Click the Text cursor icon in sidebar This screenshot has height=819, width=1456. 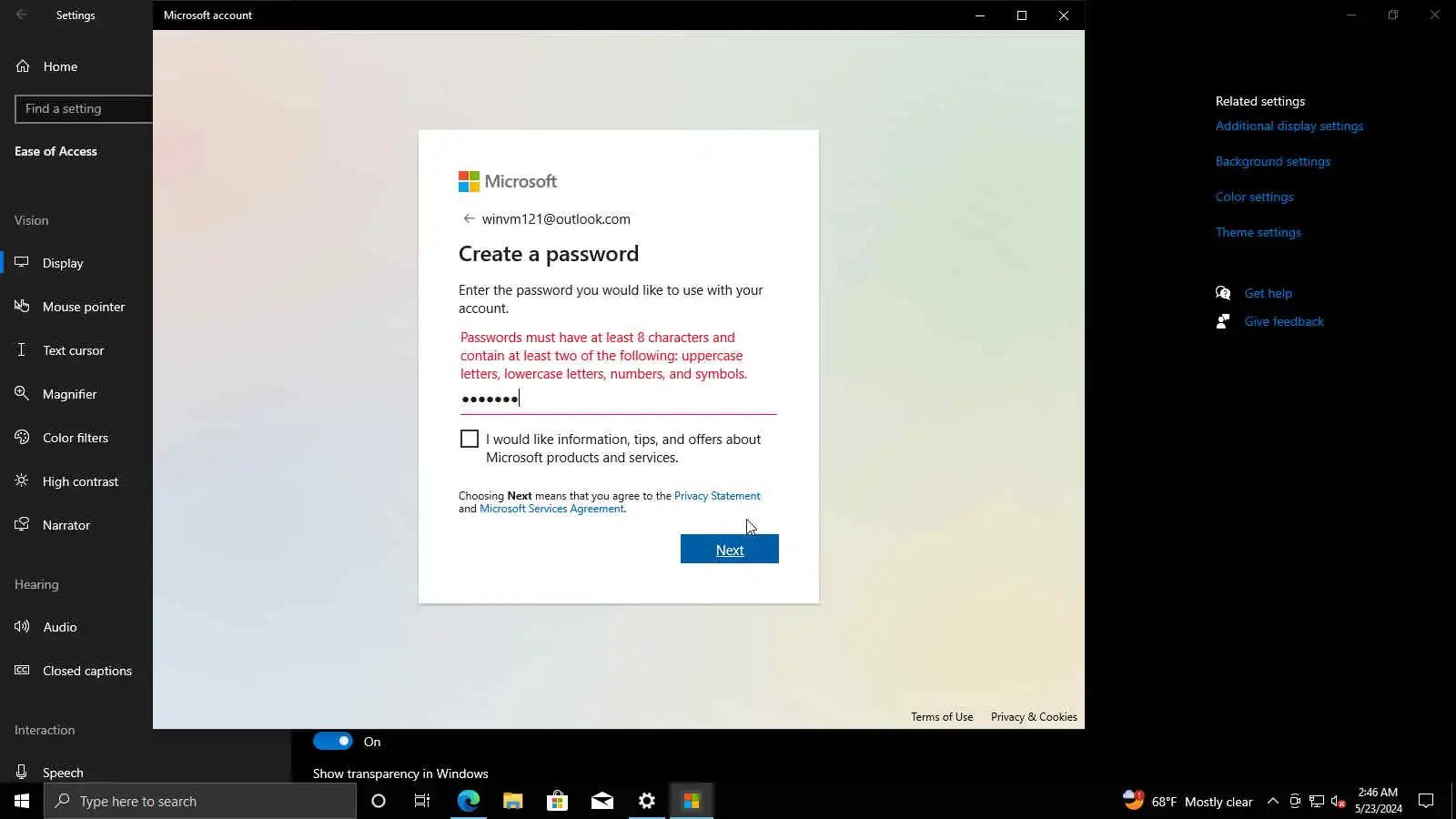click(22, 349)
